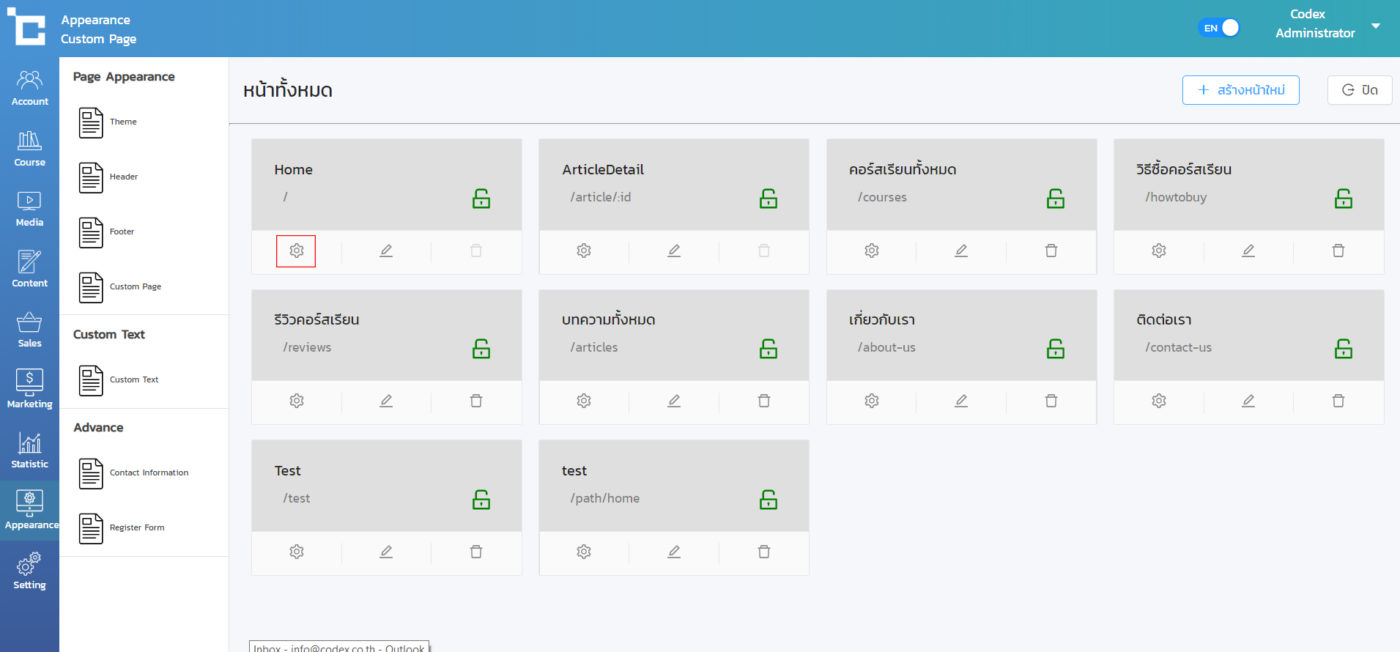Go to Marketing in left sidebar
The height and width of the screenshot is (652, 1400).
pyautogui.click(x=29, y=390)
